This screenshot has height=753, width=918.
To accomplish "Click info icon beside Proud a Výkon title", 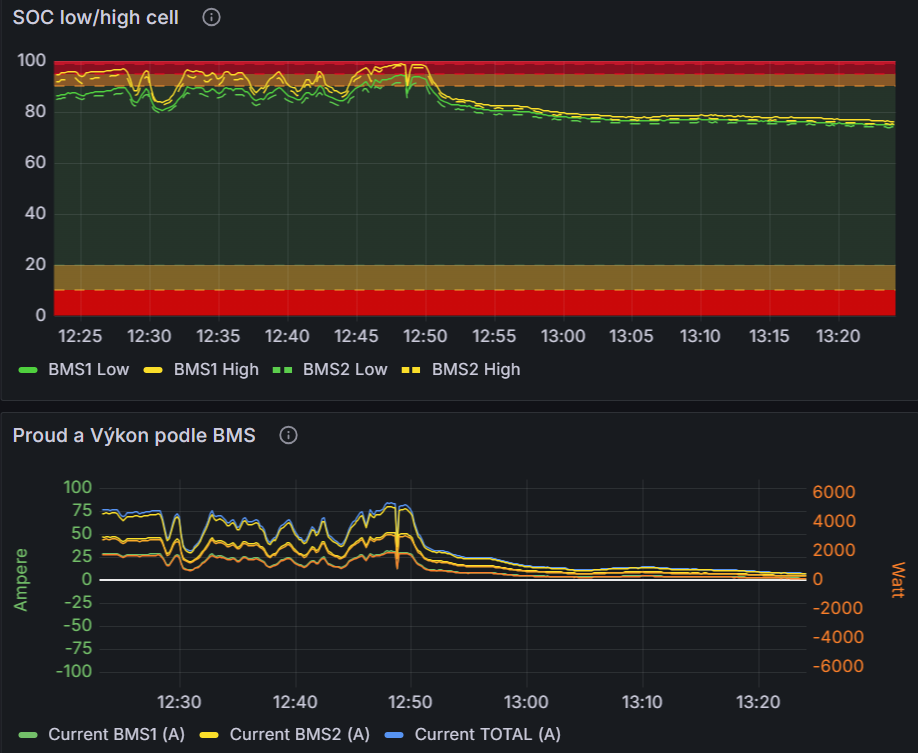I will coord(289,435).
